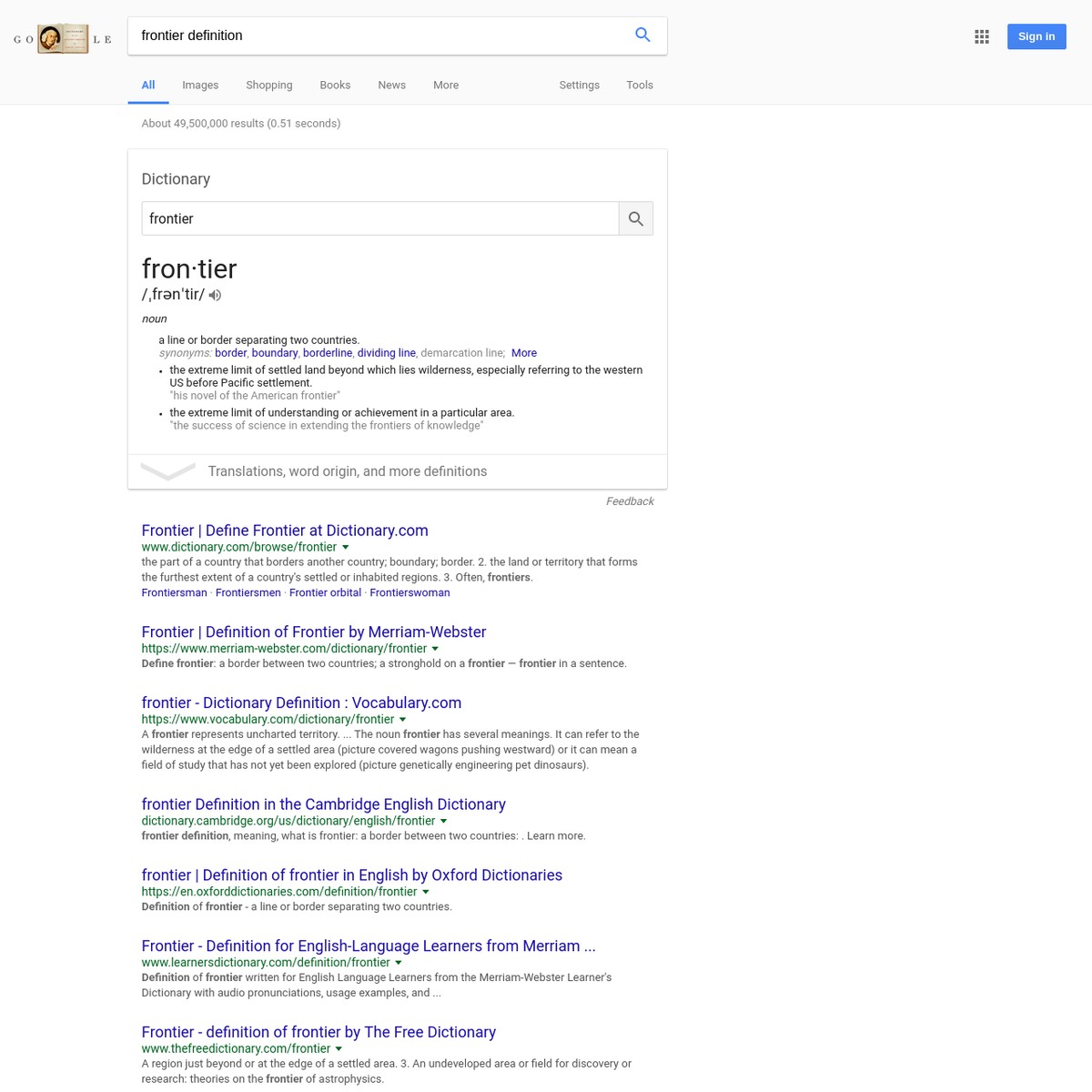This screenshot has width=1092, height=1092.
Task: Open the dropdown beside the Merriam-Webster result URL
Action: pos(435,648)
